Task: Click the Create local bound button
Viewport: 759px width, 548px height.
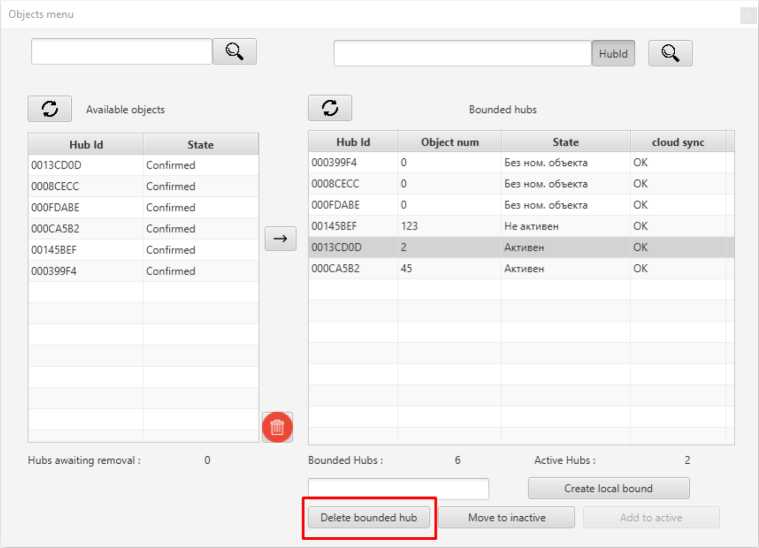Action: click(608, 488)
